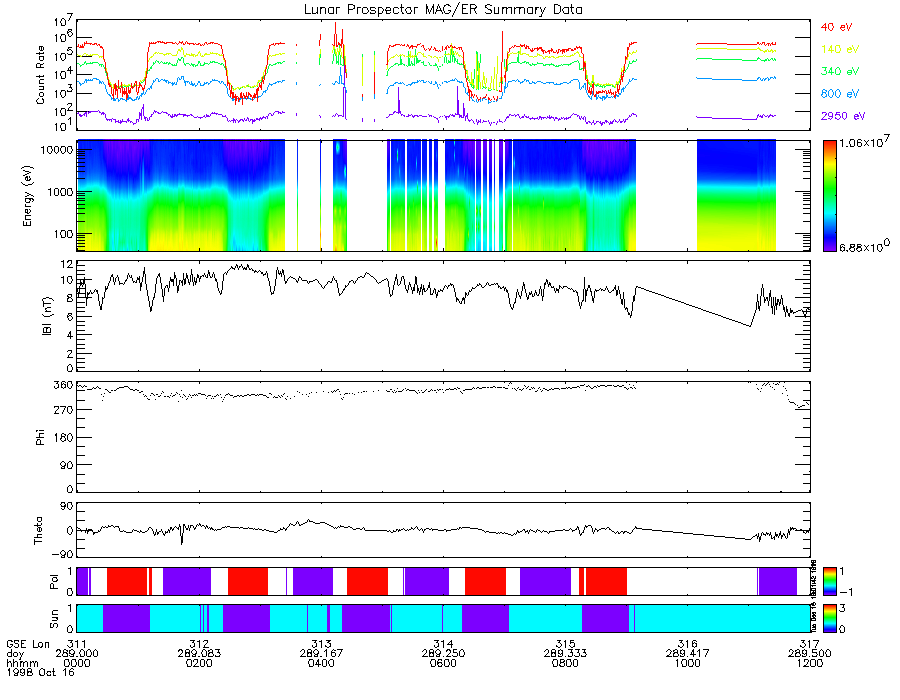900x700 pixels.
Task: Click the GSE Lon value '313'
Action: (321, 644)
